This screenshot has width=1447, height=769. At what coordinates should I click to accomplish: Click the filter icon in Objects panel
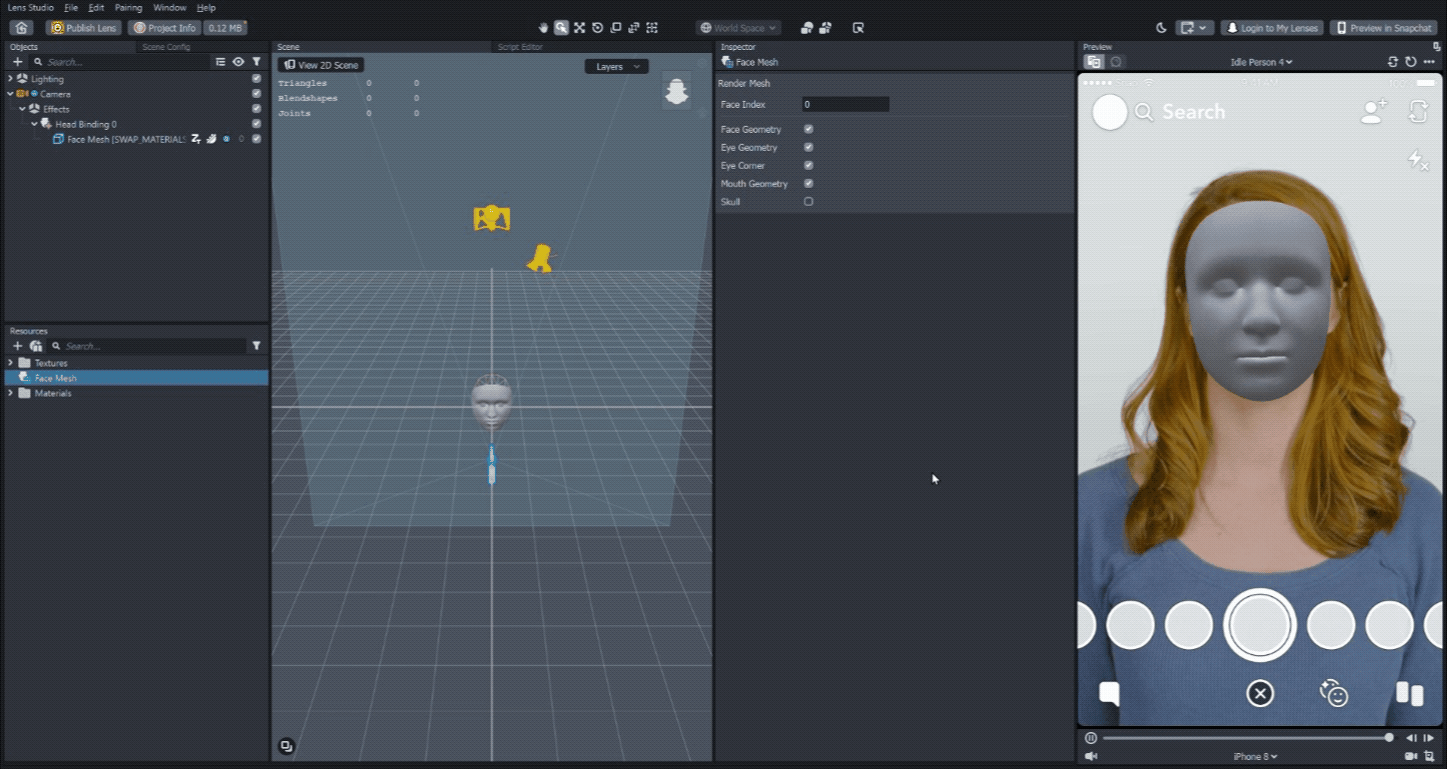256,62
